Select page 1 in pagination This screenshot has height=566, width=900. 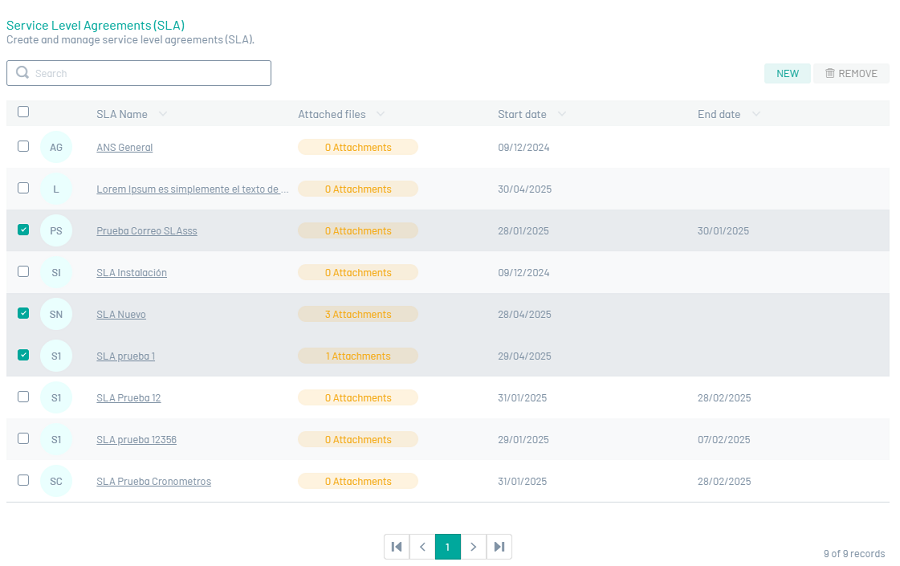click(448, 547)
